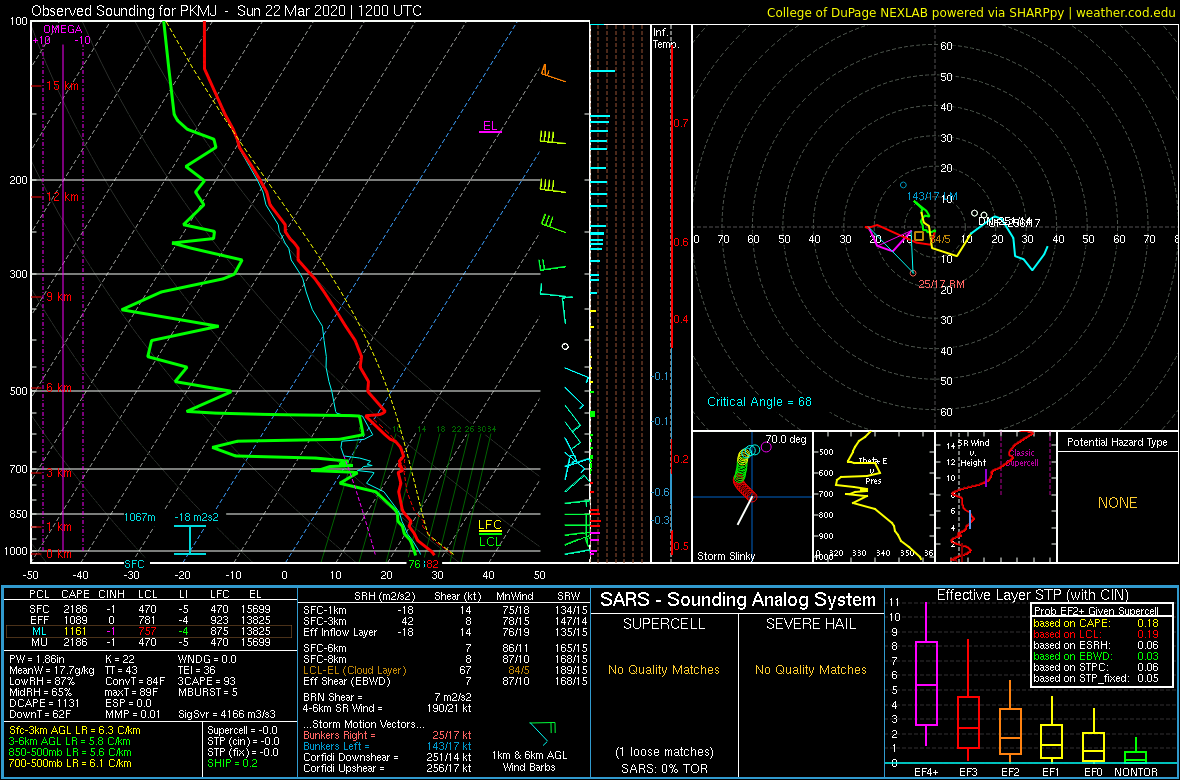Screen dimensions: 1180x780
Task: Click the '1067m' cyan label
Action: [140, 517]
